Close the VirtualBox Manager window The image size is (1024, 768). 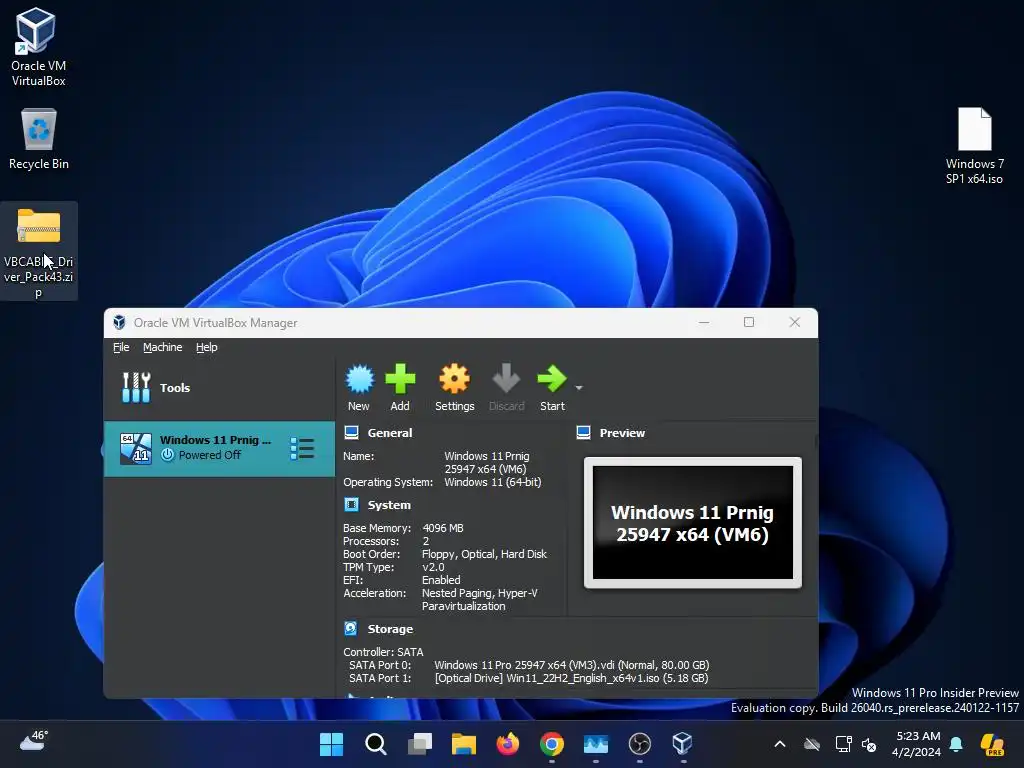click(x=795, y=323)
